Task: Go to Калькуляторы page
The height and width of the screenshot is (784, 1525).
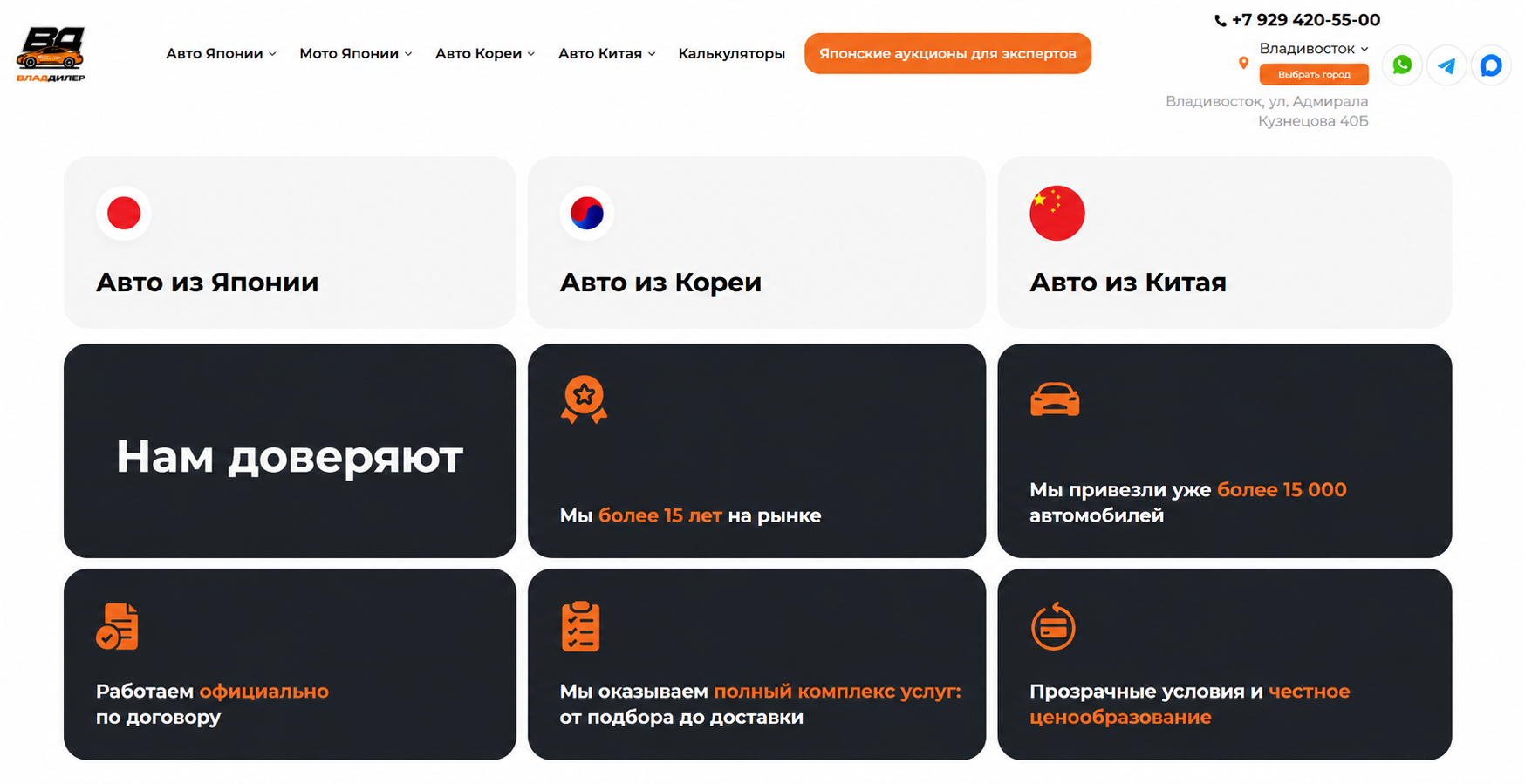Action: 732,54
